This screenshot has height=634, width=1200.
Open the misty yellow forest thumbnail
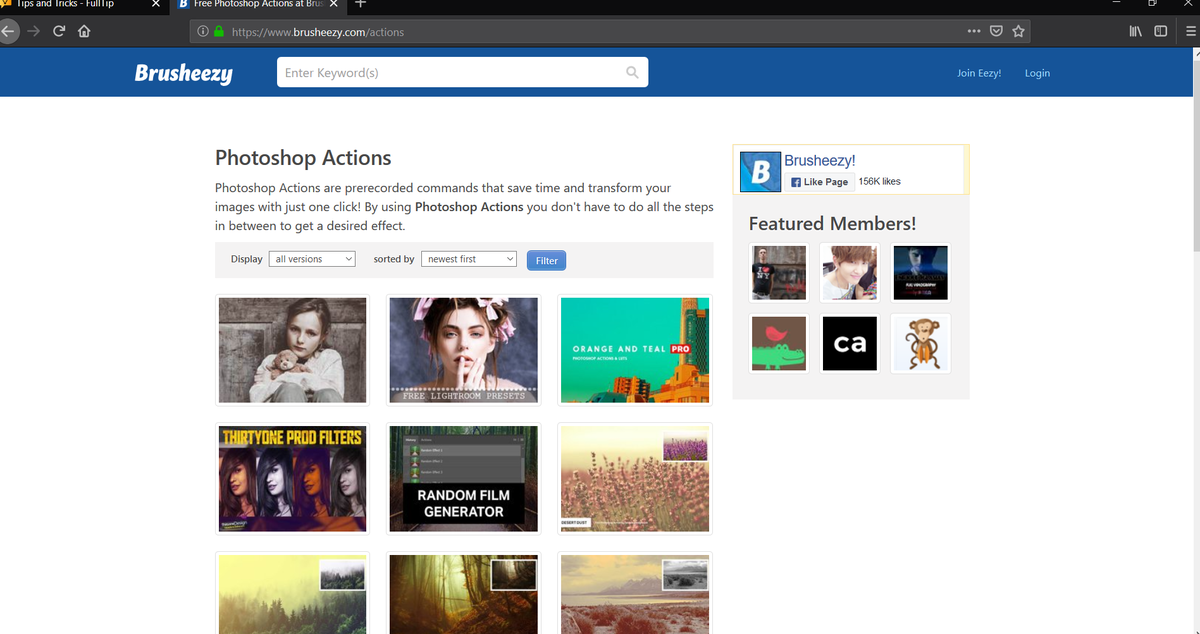[292, 593]
